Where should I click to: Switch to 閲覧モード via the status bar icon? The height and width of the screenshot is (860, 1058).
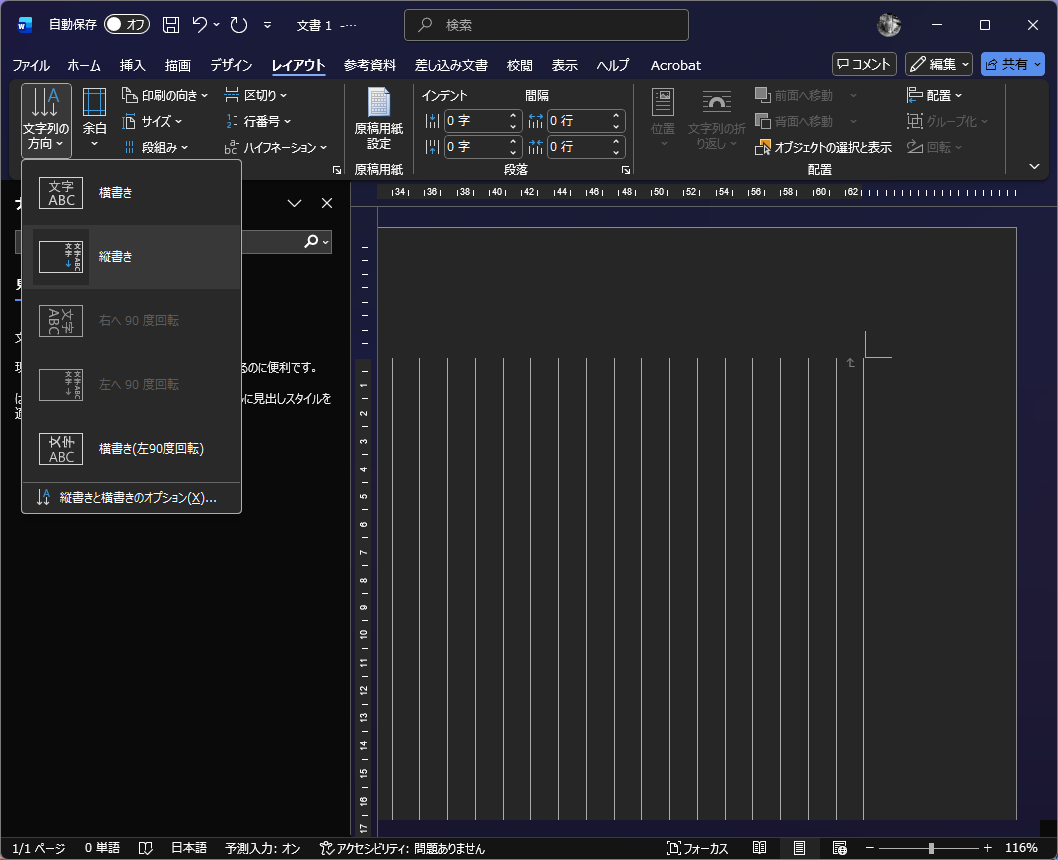click(x=759, y=848)
